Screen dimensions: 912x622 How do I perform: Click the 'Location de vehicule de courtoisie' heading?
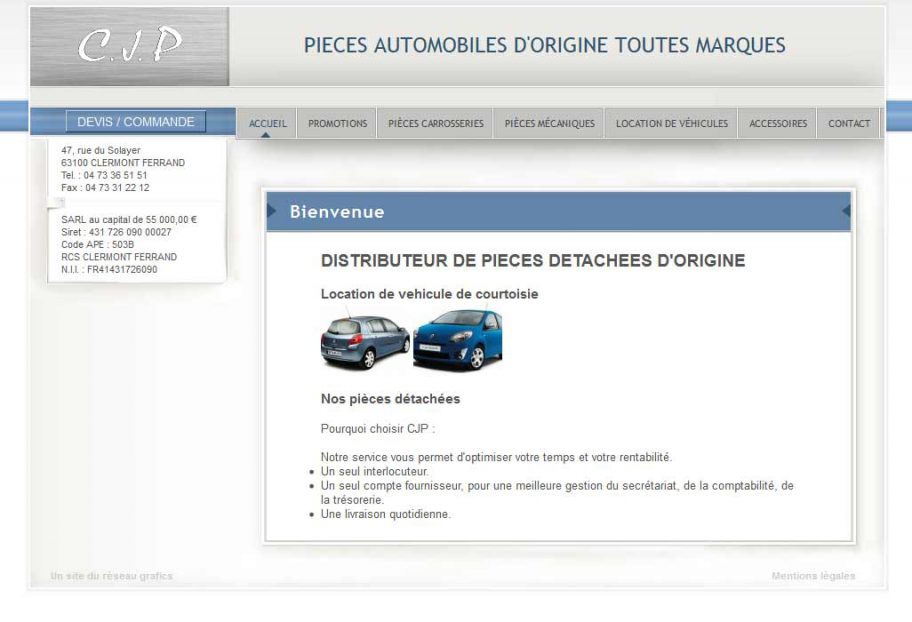(429, 294)
